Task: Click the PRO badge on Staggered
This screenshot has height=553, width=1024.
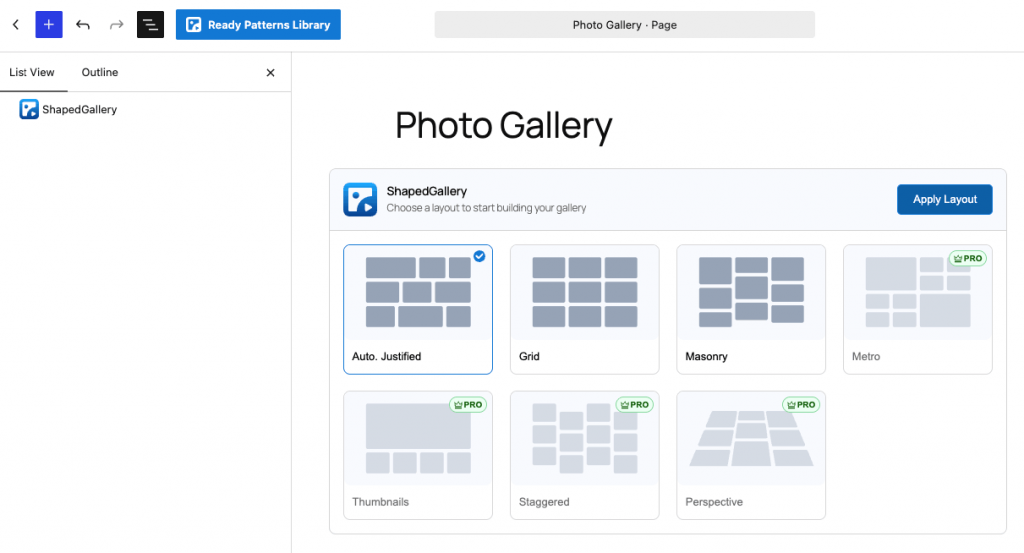Action: [635, 405]
